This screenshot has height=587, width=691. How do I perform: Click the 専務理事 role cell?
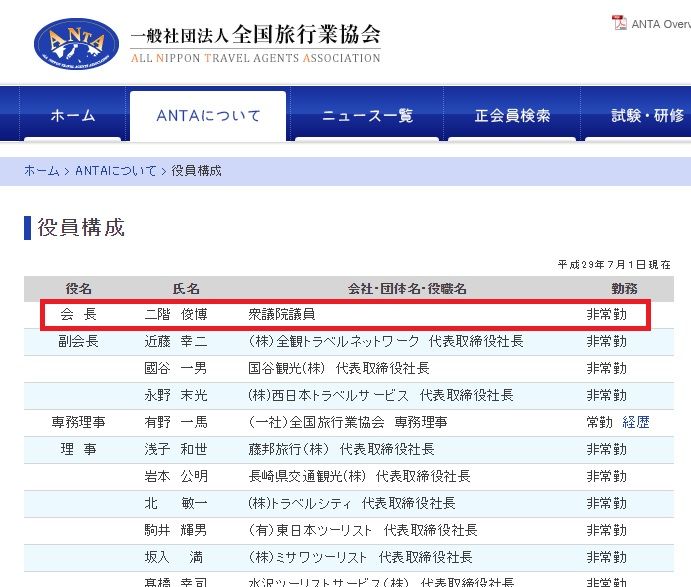[78, 422]
